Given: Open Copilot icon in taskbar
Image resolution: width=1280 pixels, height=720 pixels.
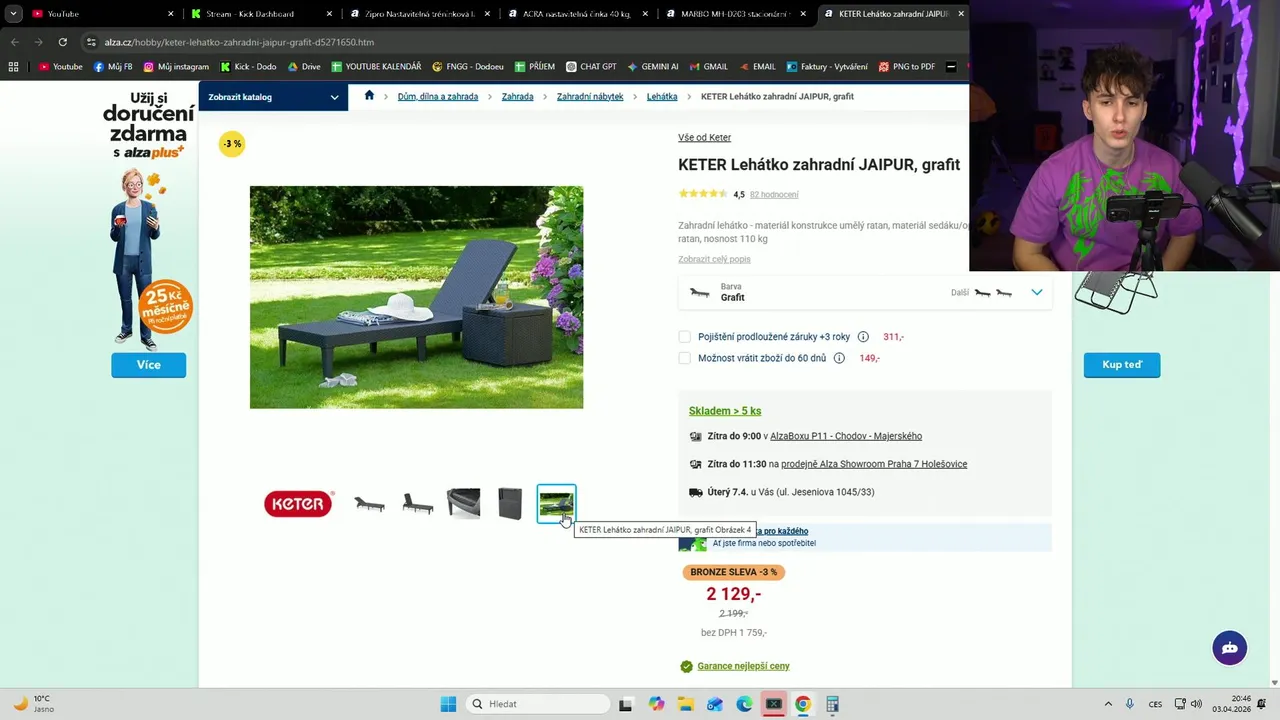Looking at the screenshot, I should pos(656,704).
